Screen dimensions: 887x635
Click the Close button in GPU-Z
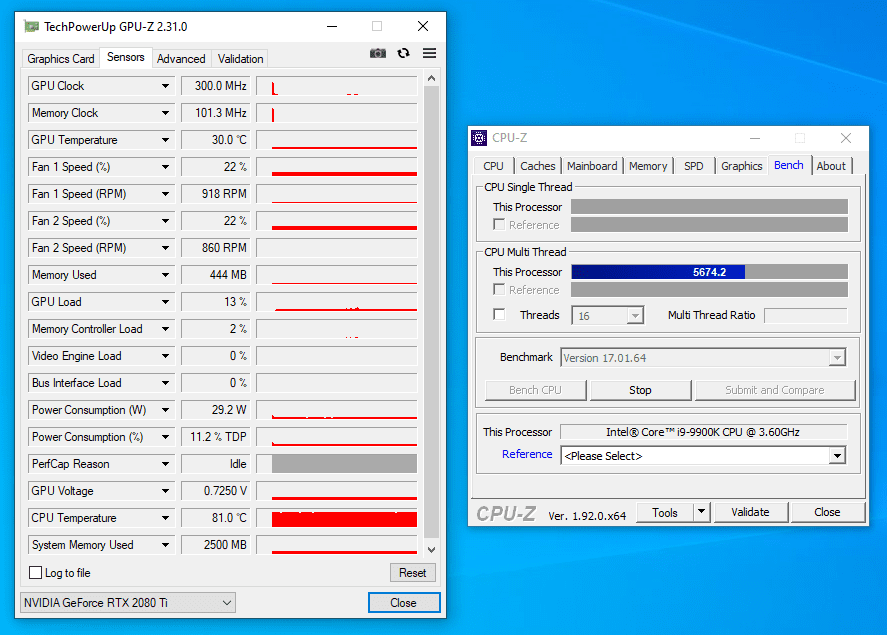coord(403,603)
